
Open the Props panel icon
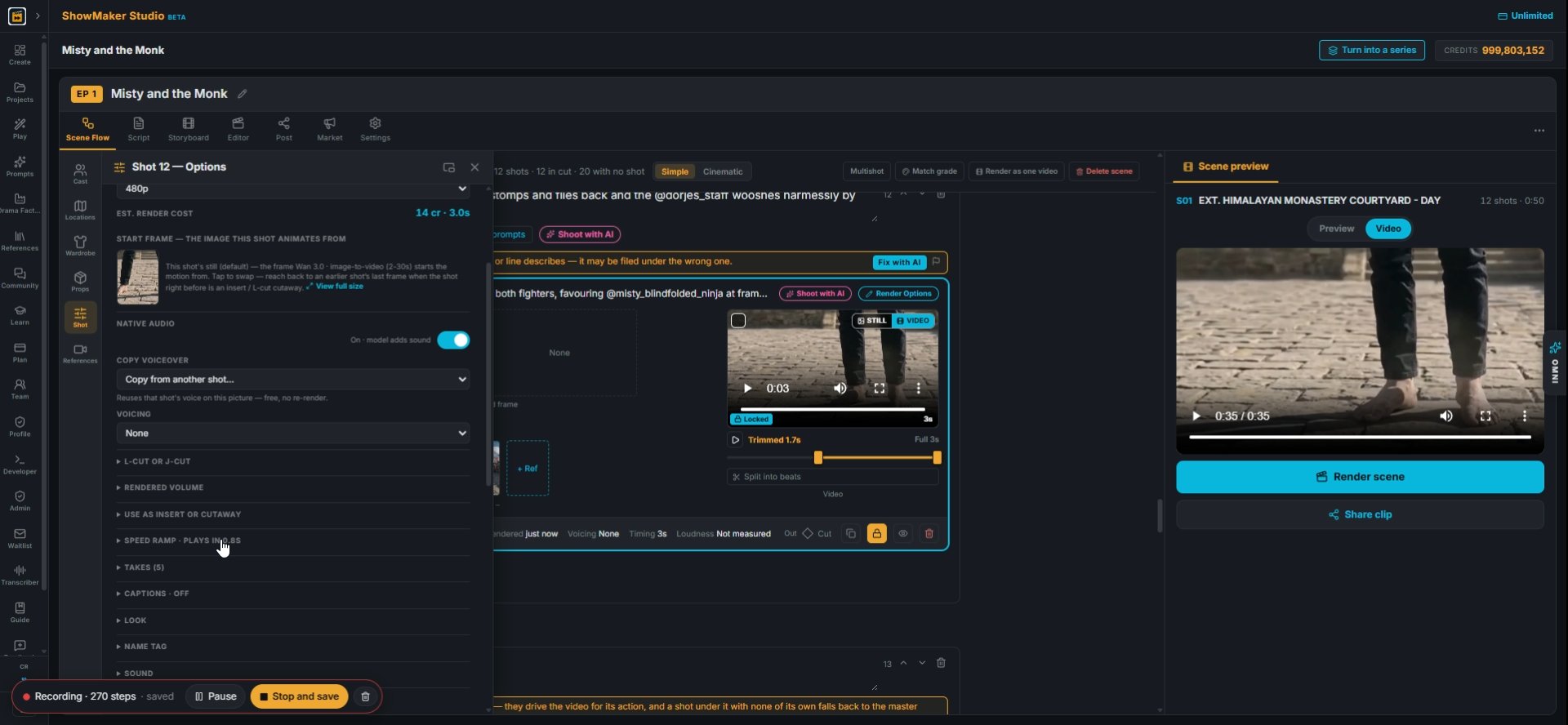pos(80,281)
